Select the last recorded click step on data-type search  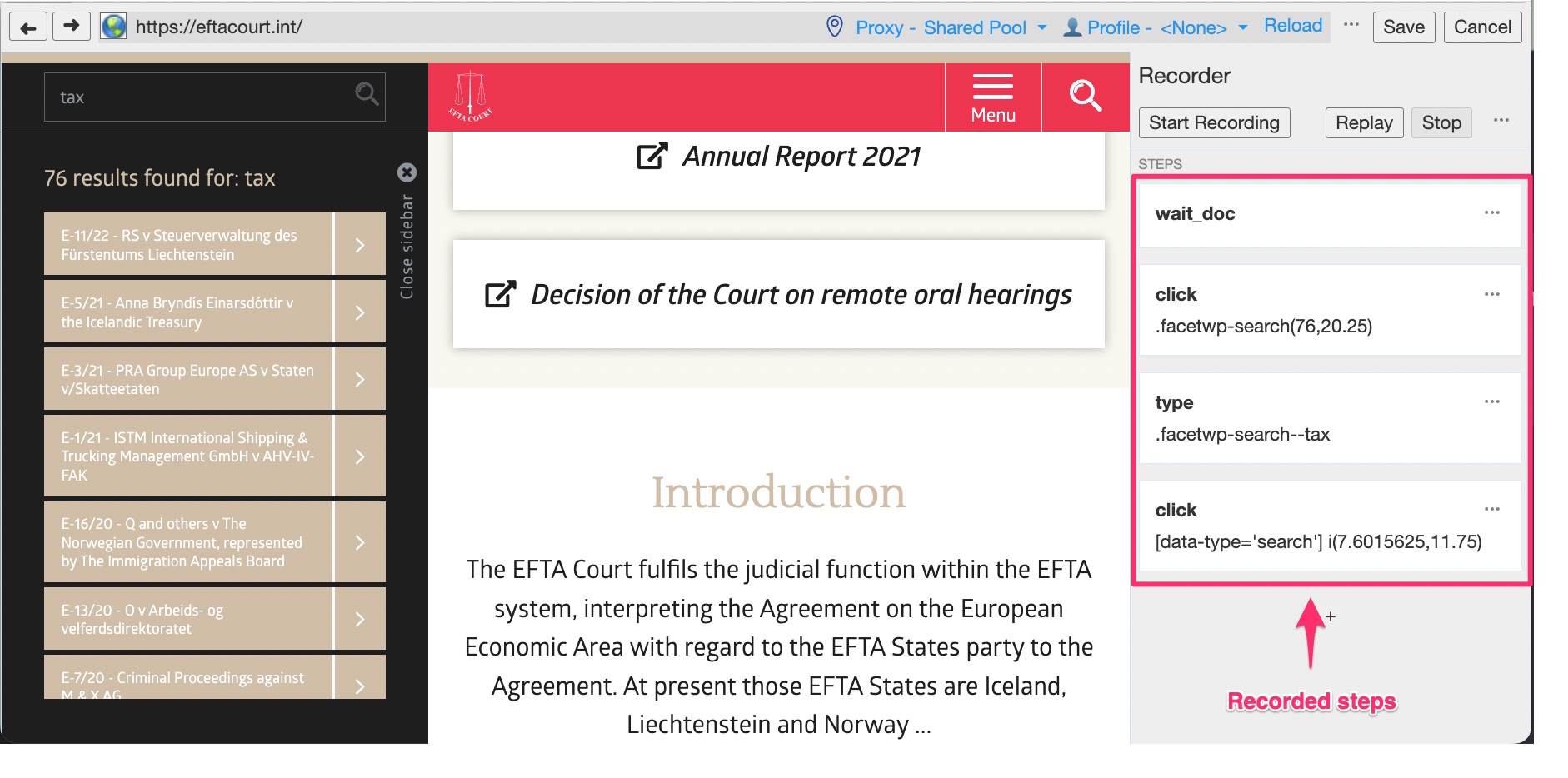pyautogui.click(x=1316, y=526)
